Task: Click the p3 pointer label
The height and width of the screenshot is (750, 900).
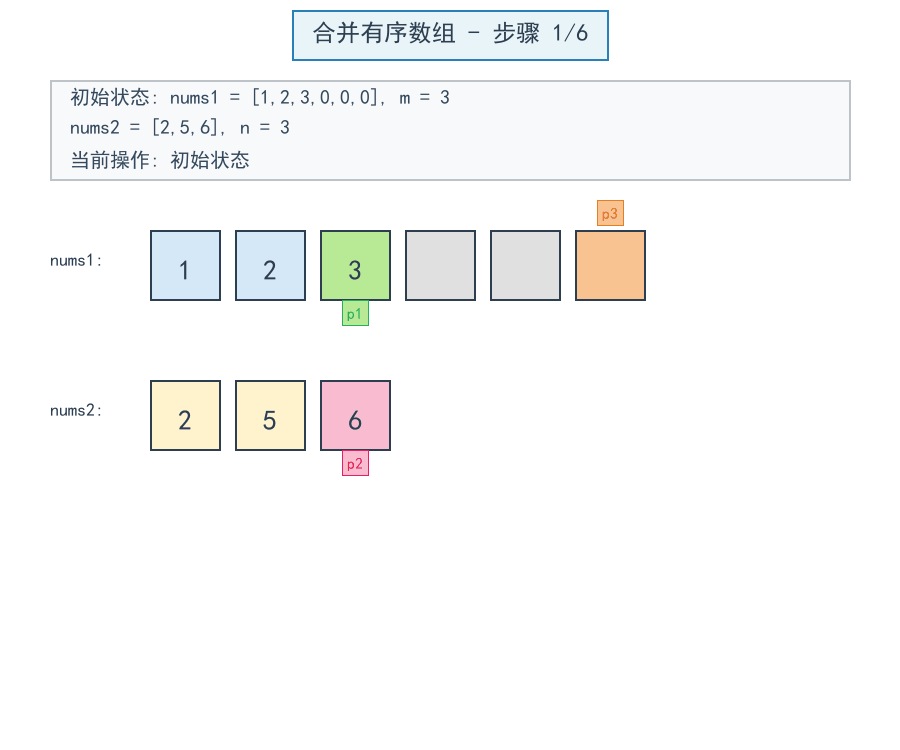Action: tap(610, 214)
